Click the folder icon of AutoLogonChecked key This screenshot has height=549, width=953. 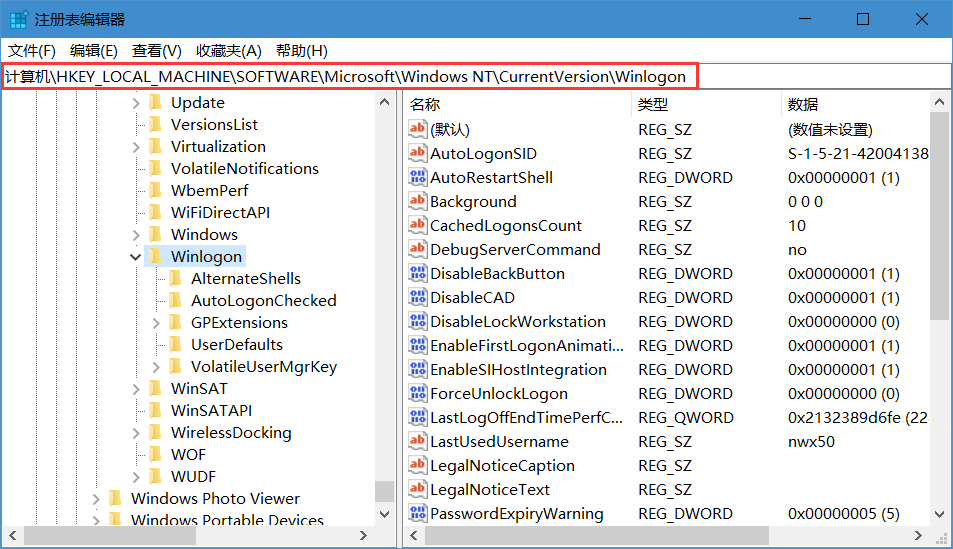[176, 300]
